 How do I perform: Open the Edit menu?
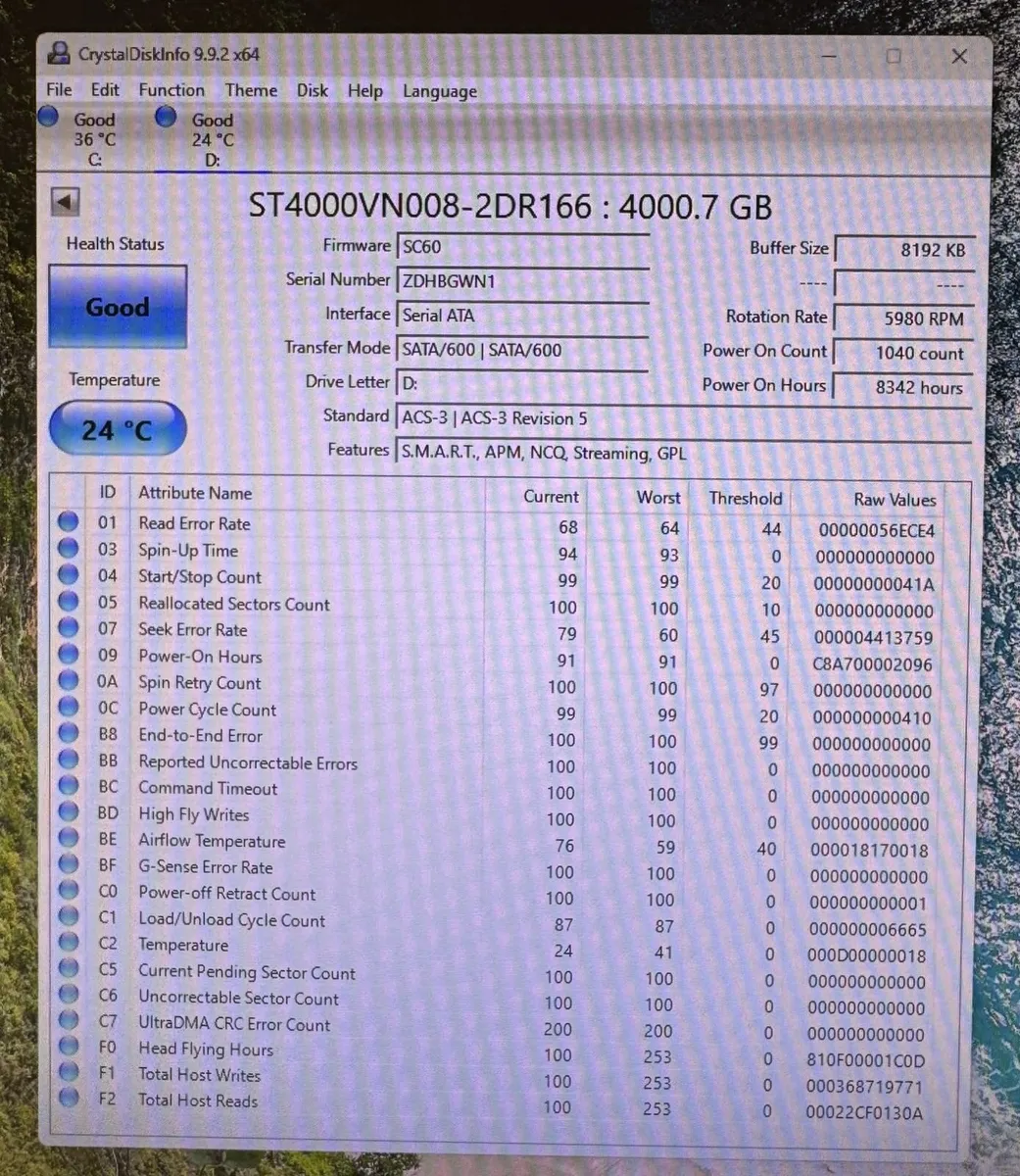click(x=105, y=89)
